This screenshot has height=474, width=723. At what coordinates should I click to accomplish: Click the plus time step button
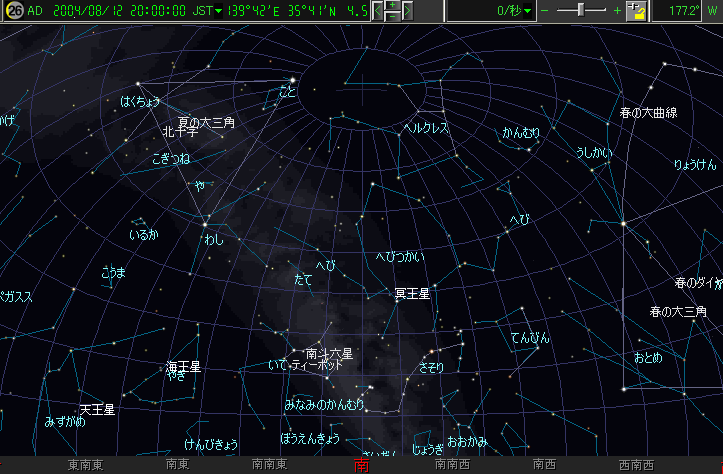(x=392, y=6)
